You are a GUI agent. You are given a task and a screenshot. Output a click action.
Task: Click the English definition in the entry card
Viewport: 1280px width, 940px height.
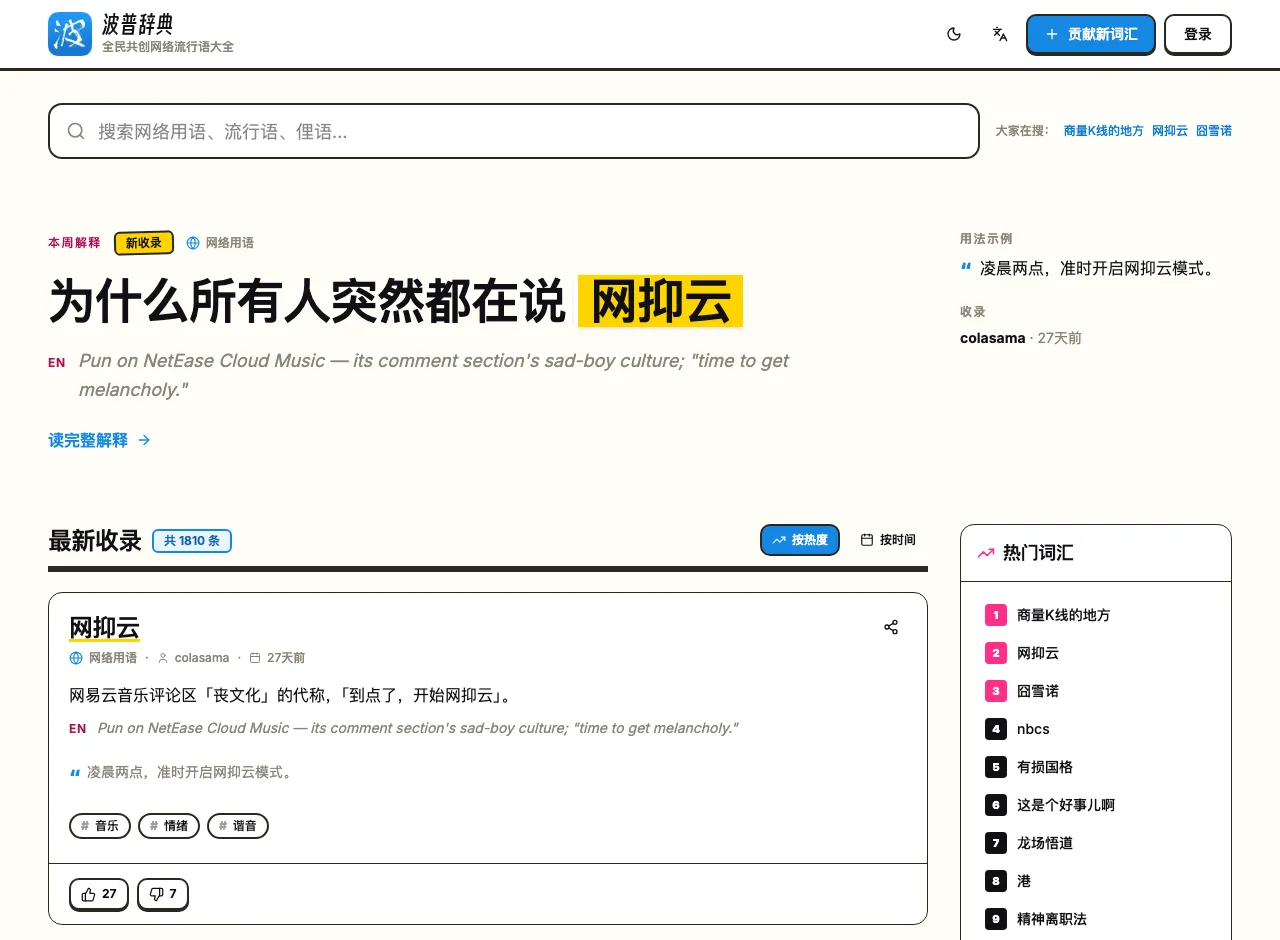pyautogui.click(x=418, y=728)
